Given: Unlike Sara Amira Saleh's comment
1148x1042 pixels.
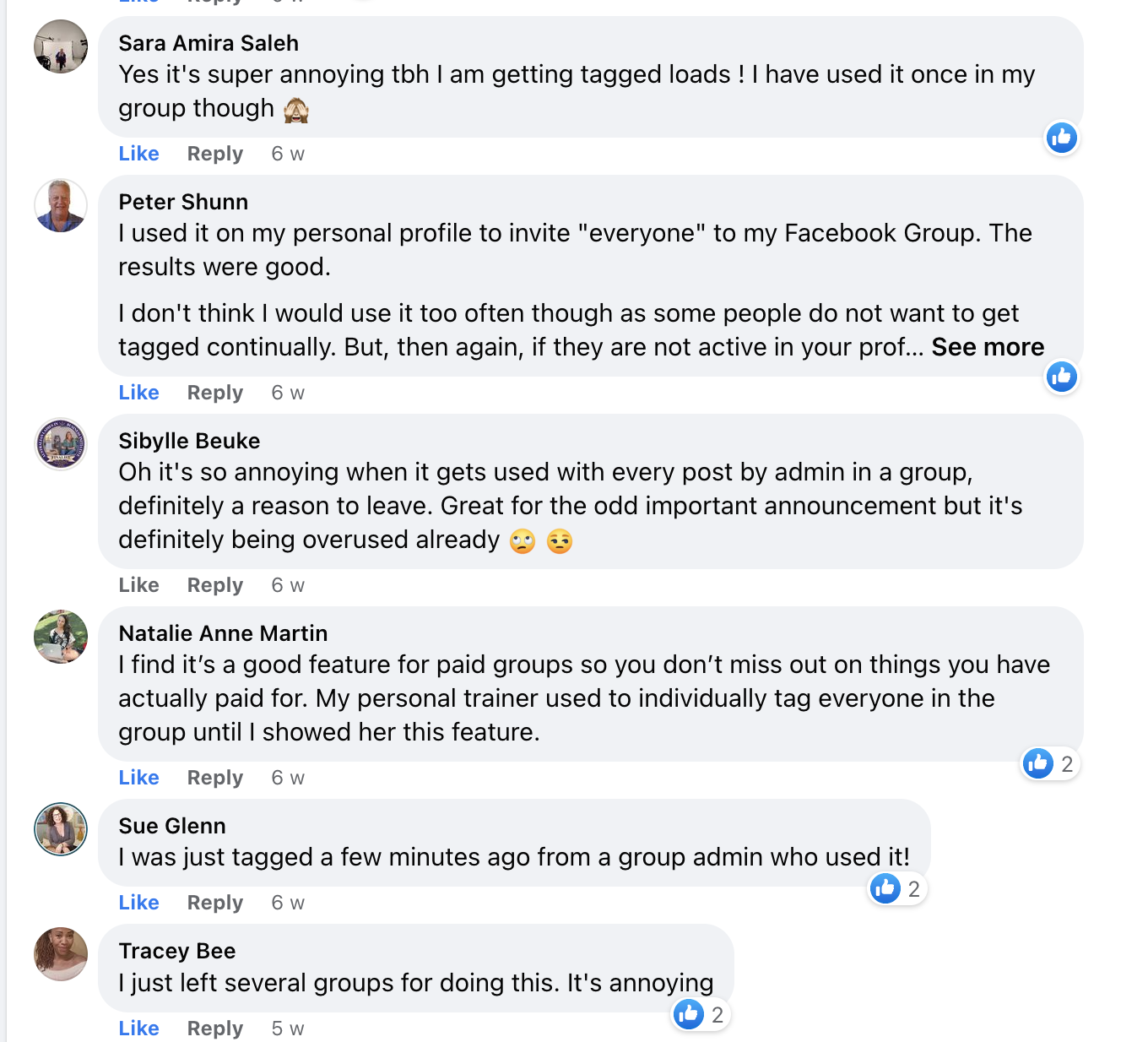Looking at the screenshot, I should pyautogui.click(x=138, y=154).
